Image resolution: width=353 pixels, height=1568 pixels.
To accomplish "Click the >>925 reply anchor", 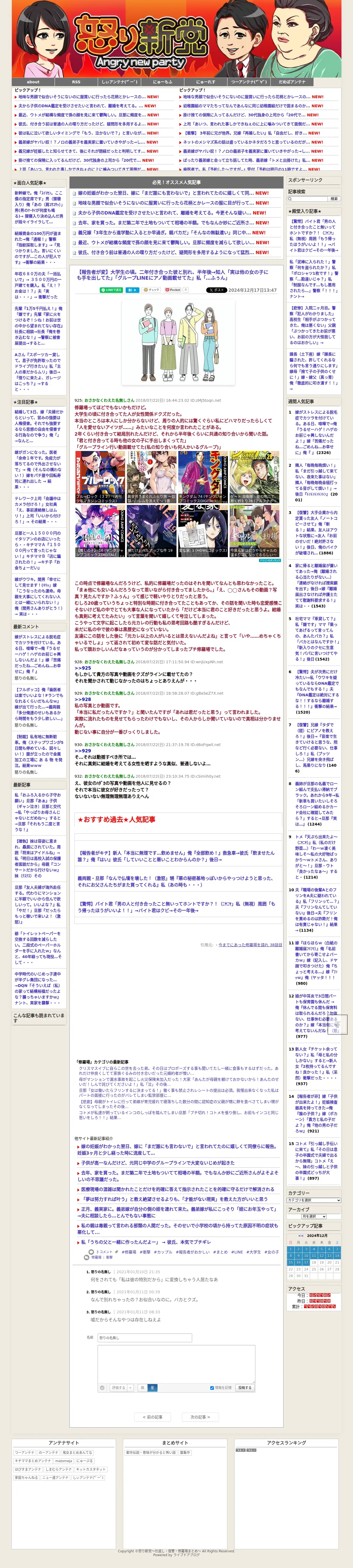I will click(x=83, y=668).
